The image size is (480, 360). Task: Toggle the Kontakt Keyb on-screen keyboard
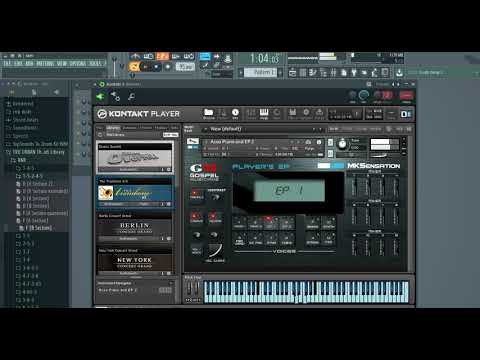coord(264,113)
